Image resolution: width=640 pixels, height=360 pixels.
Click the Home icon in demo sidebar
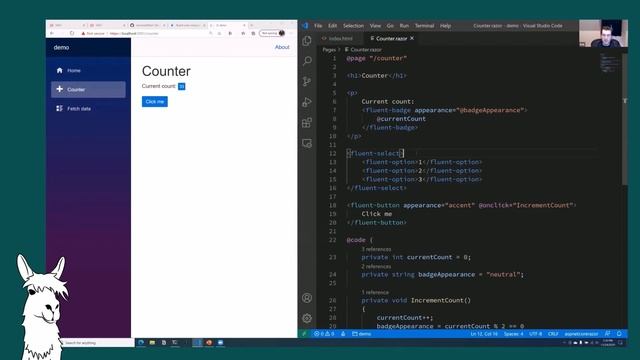[x=60, y=70]
